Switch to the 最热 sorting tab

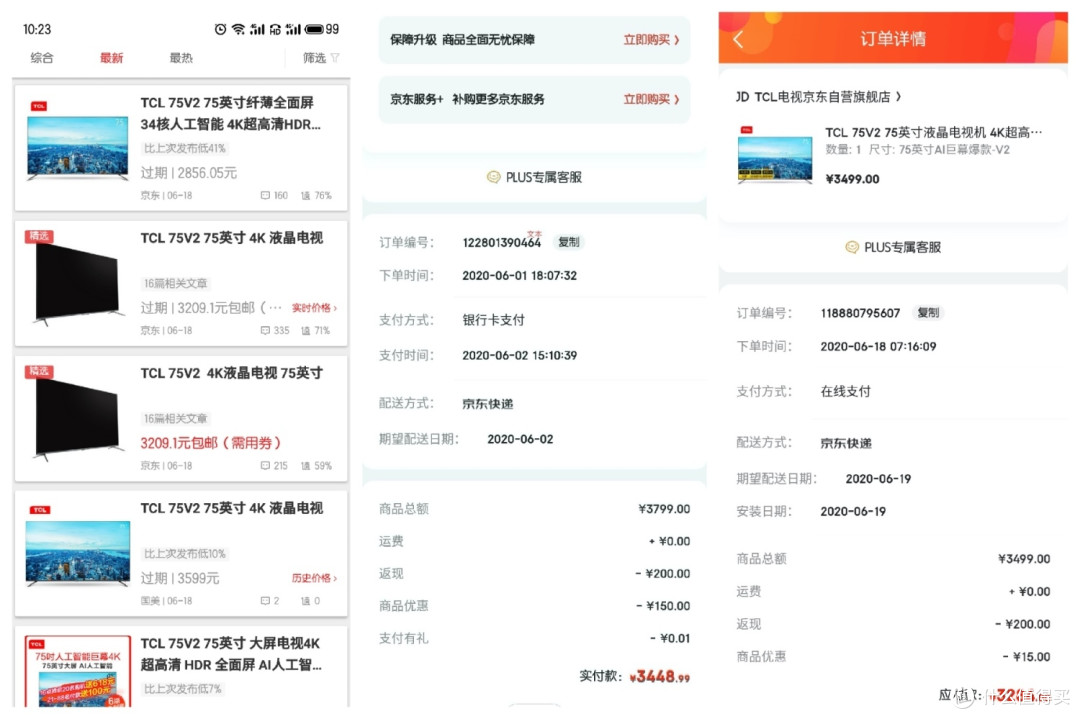[181, 58]
